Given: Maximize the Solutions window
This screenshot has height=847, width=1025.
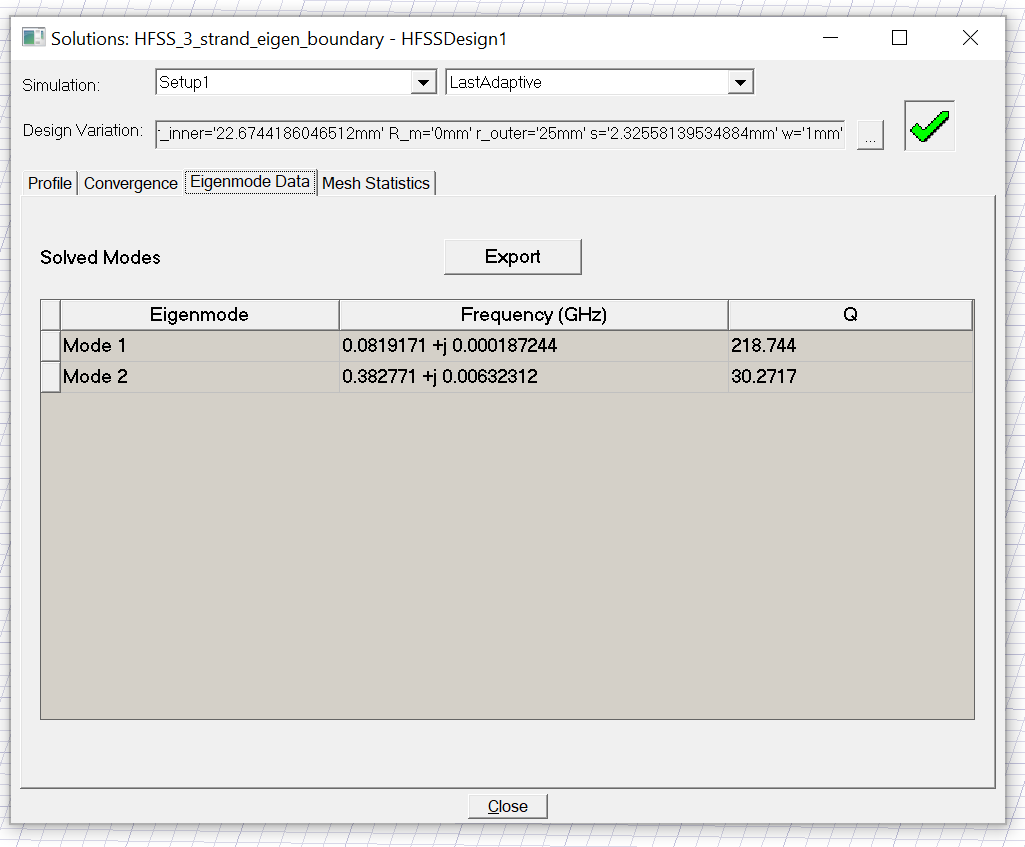Looking at the screenshot, I should (899, 38).
